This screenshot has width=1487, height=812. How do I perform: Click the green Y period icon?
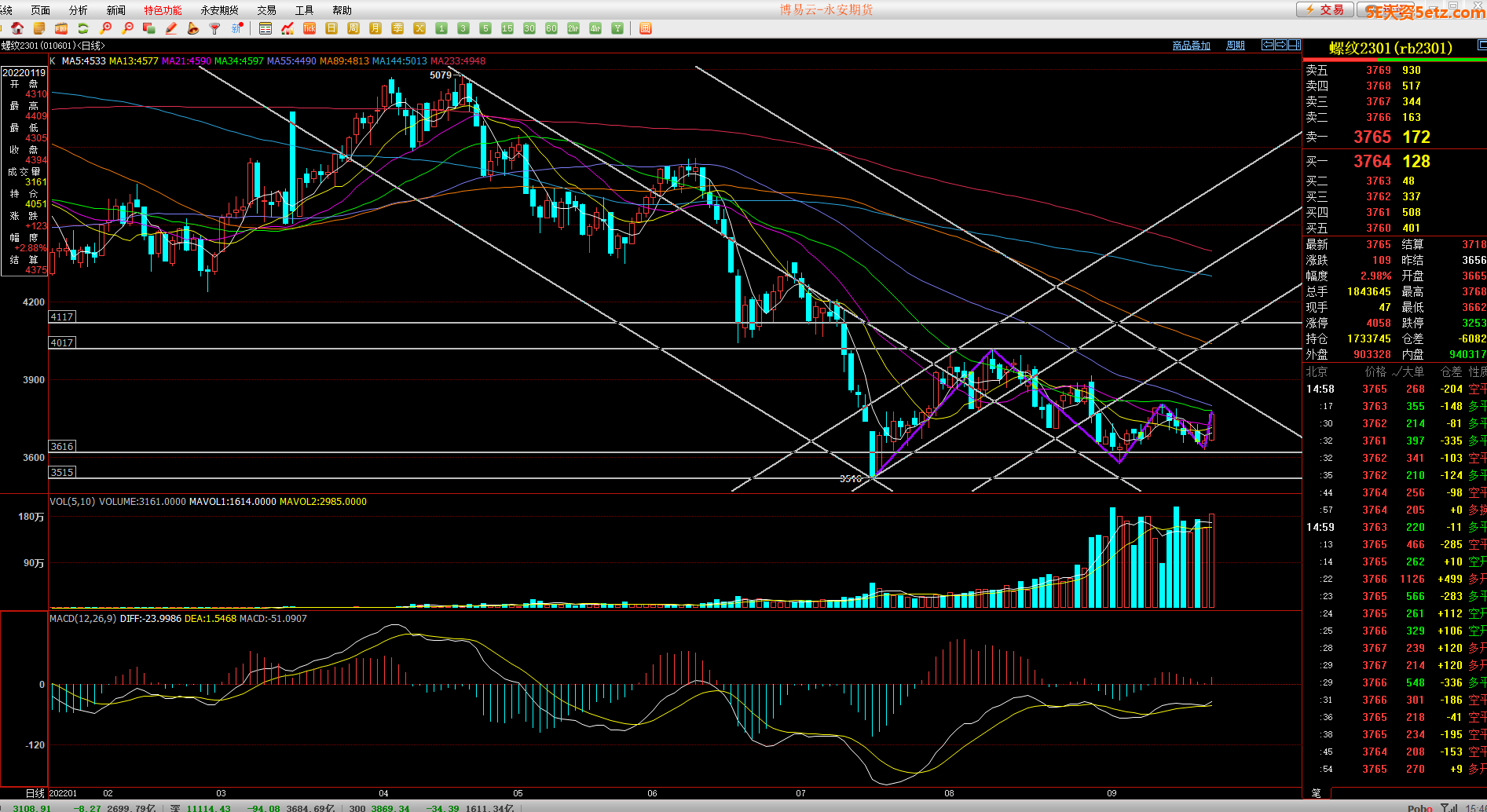[x=617, y=28]
